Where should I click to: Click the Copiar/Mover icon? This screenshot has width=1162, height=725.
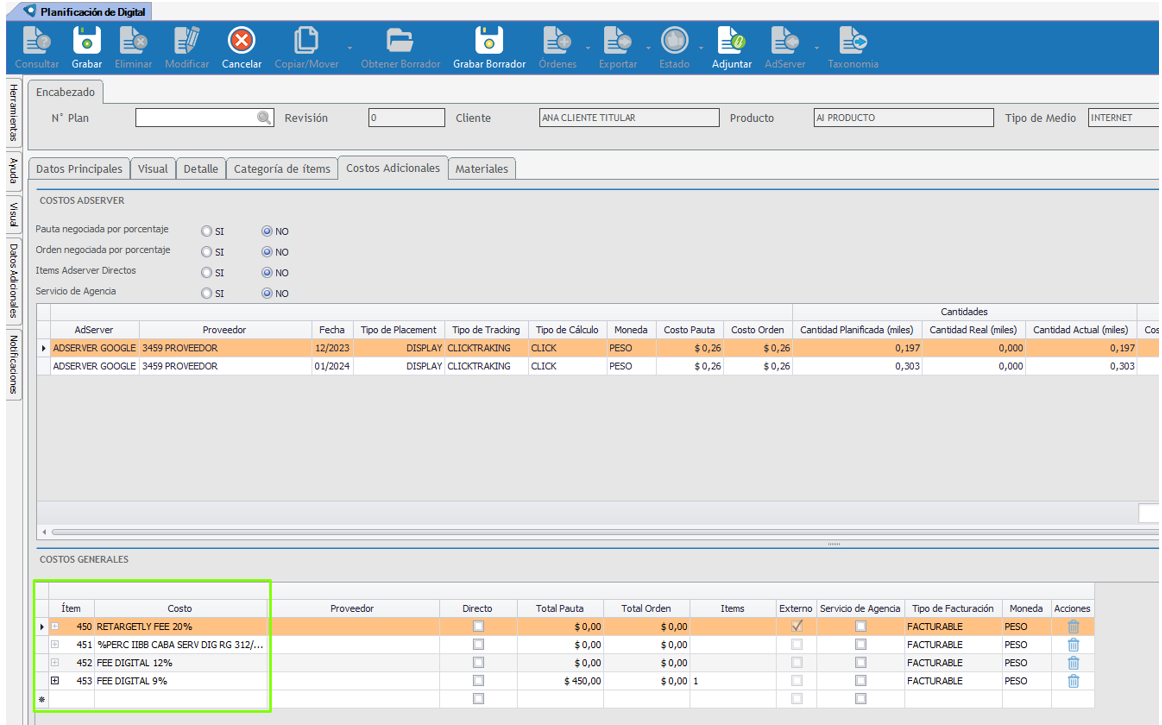(x=306, y=42)
